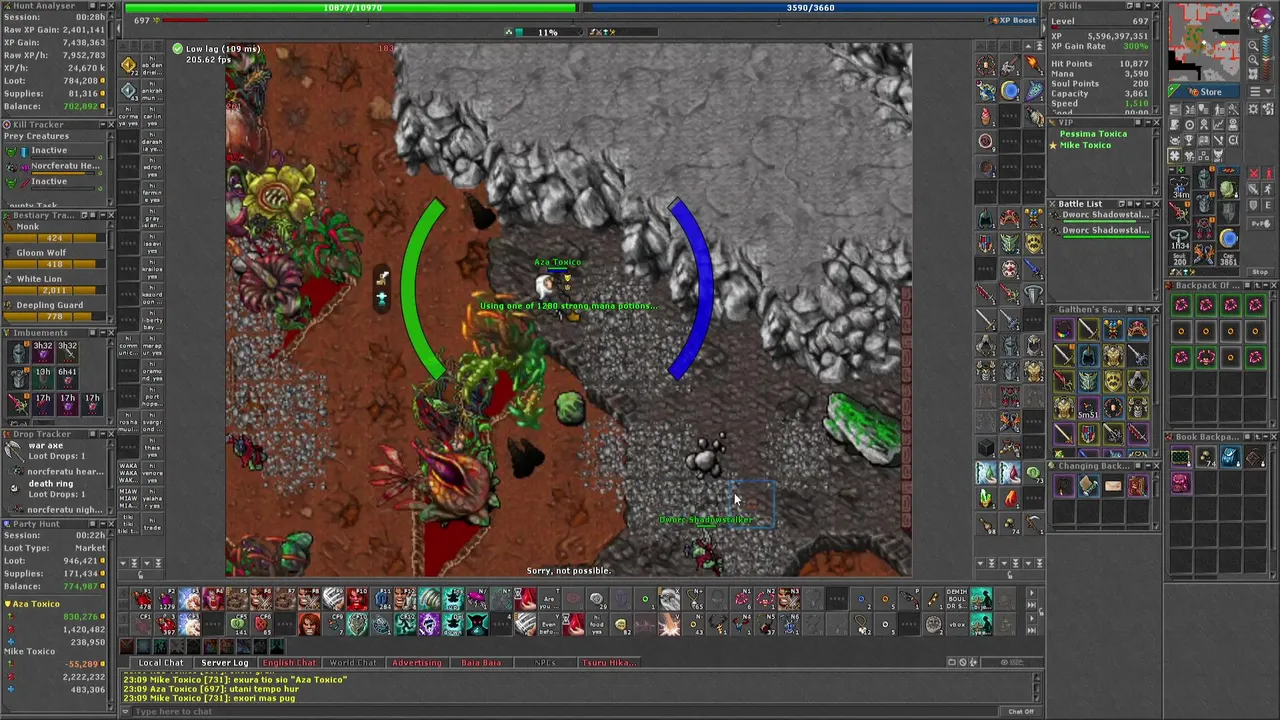1280x720 pixels.
Task: Click the minimap floor level slider
Action: [x=1268, y=56]
